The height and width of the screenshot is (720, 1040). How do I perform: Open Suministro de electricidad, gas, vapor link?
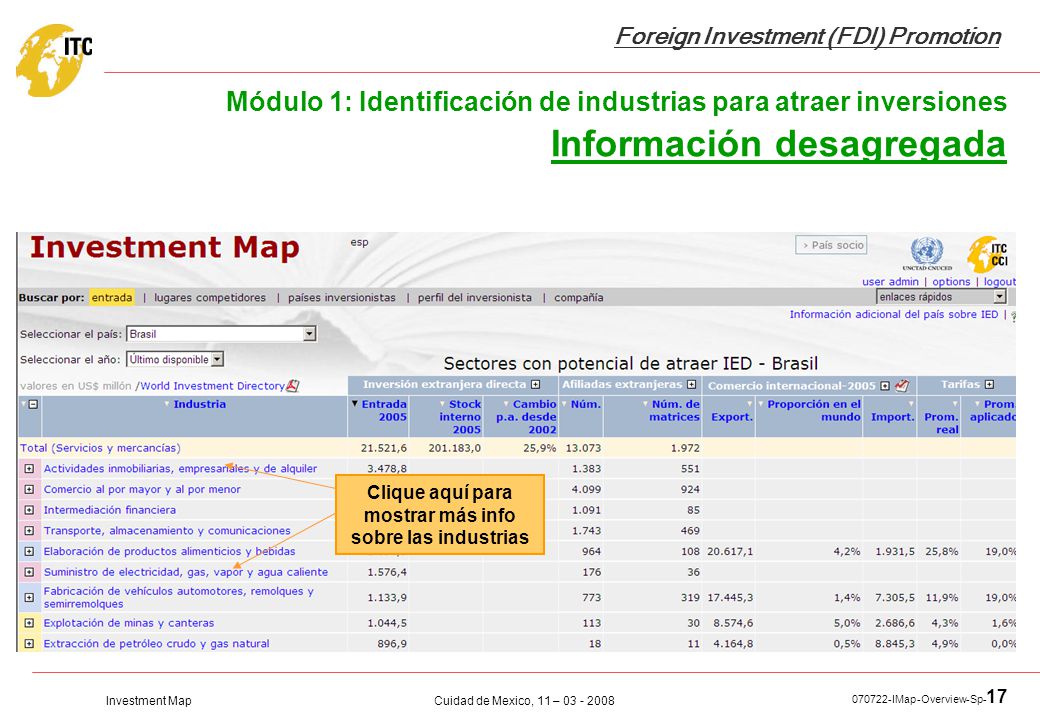point(186,571)
